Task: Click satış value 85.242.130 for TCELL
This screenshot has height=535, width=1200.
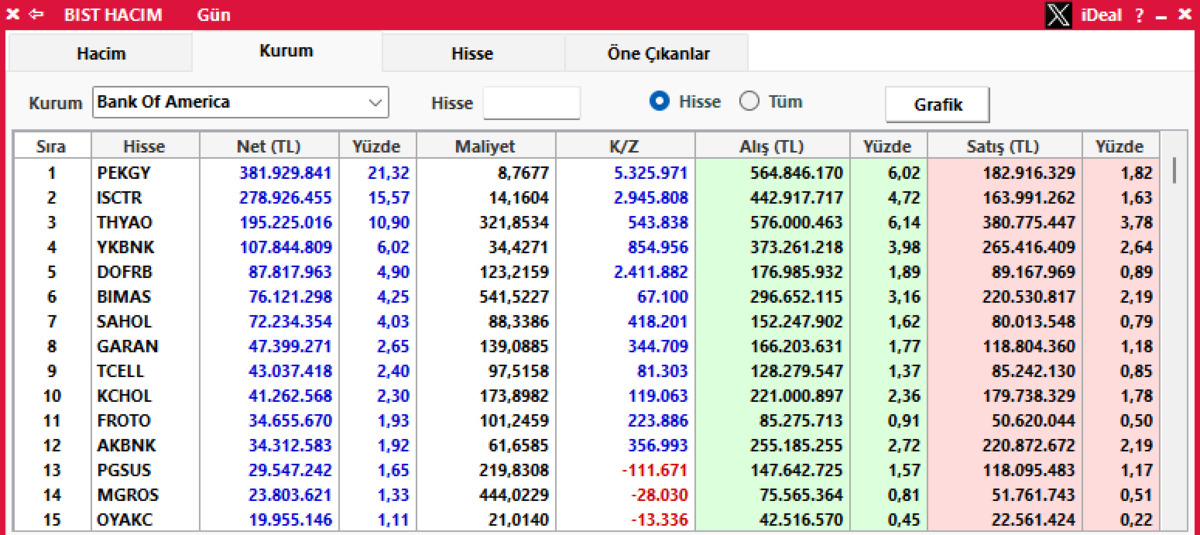Action: tap(1033, 371)
